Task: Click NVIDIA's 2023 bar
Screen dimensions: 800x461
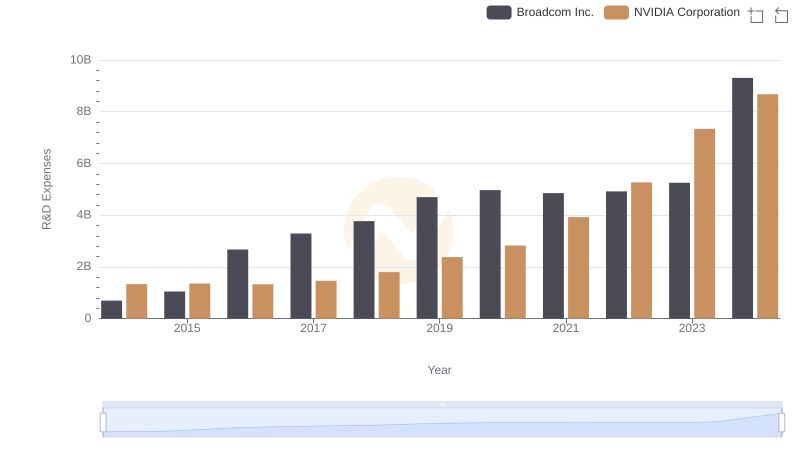Action: [x=704, y=223]
